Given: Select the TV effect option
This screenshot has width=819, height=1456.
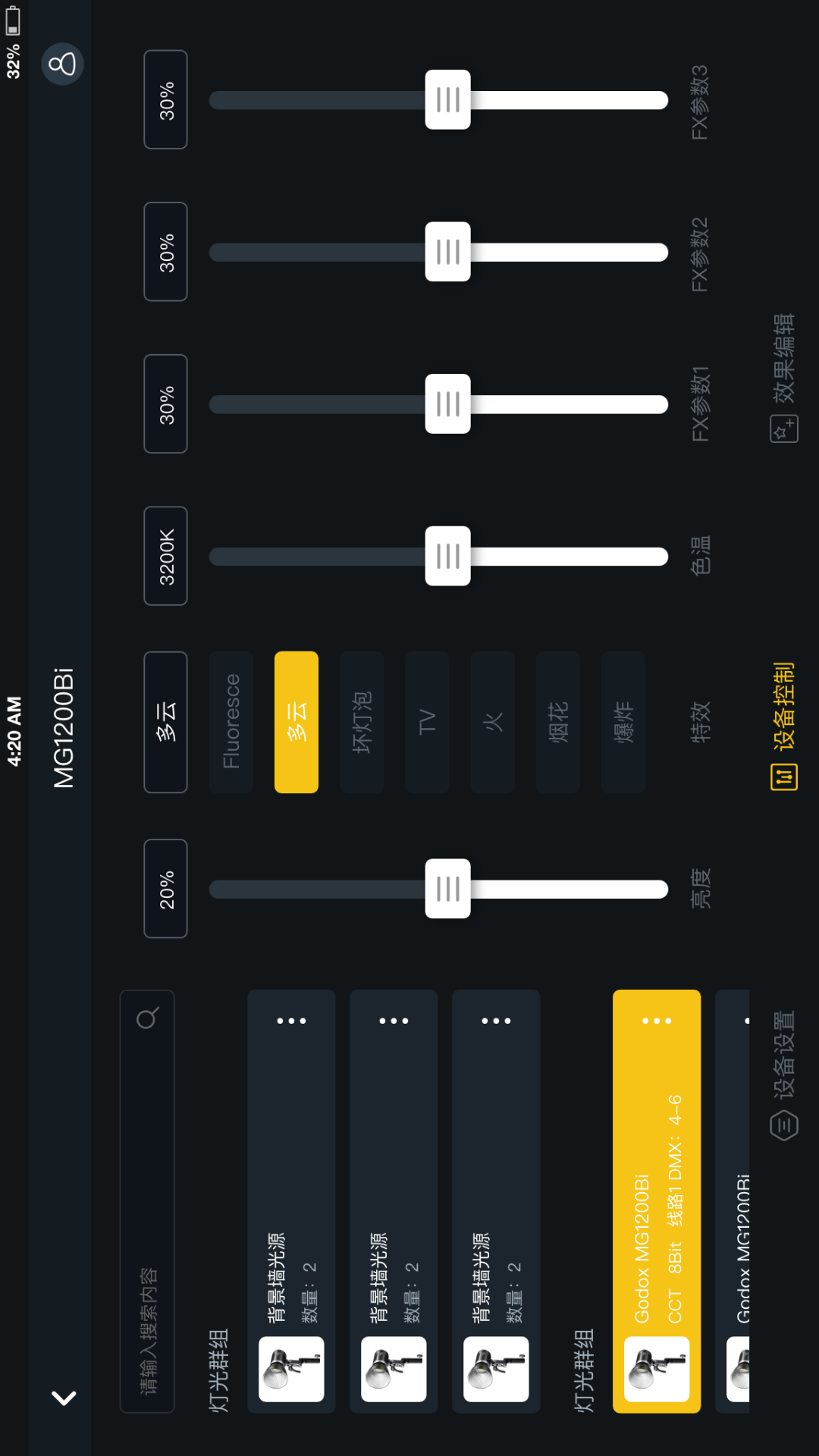Looking at the screenshot, I should pyautogui.click(x=427, y=722).
